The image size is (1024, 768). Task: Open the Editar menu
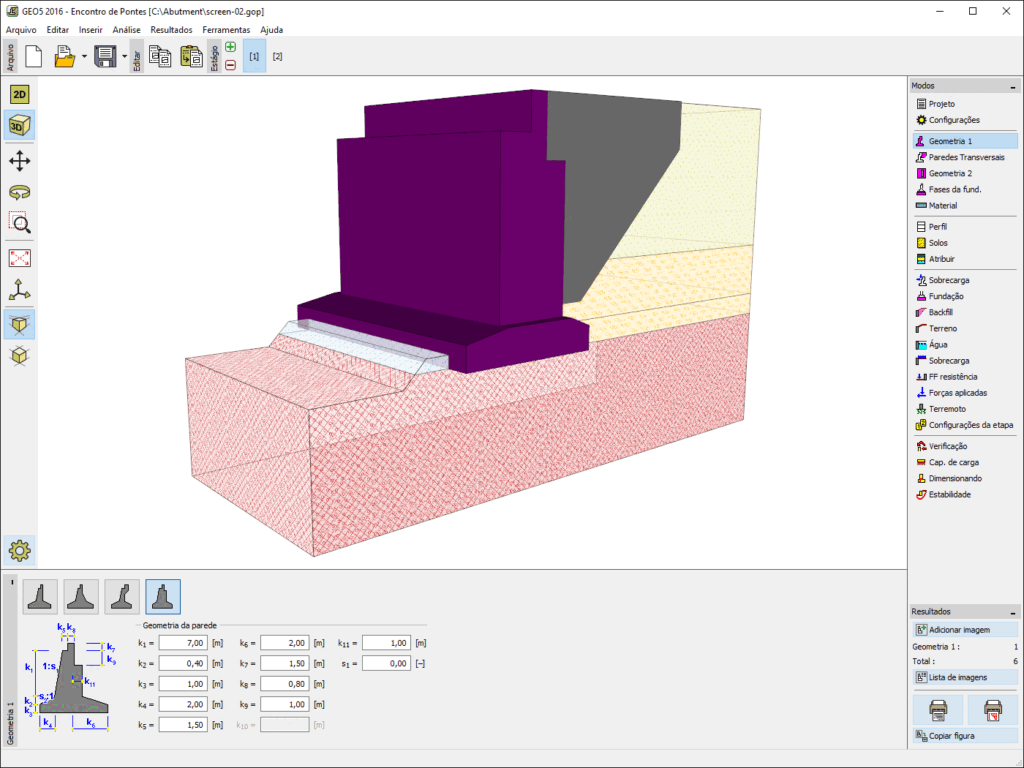pos(57,30)
